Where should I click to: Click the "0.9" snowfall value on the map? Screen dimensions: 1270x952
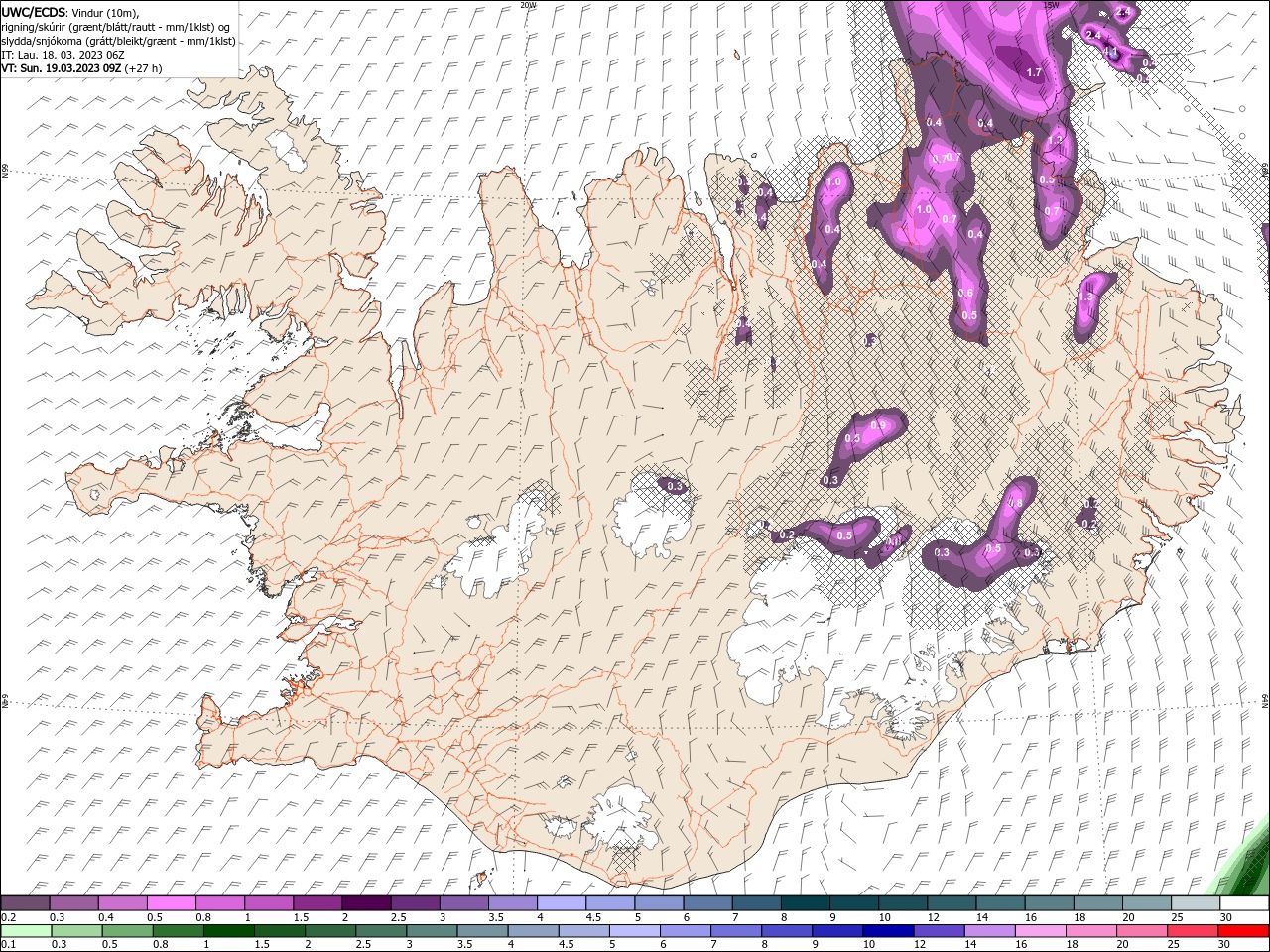coord(878,425)
